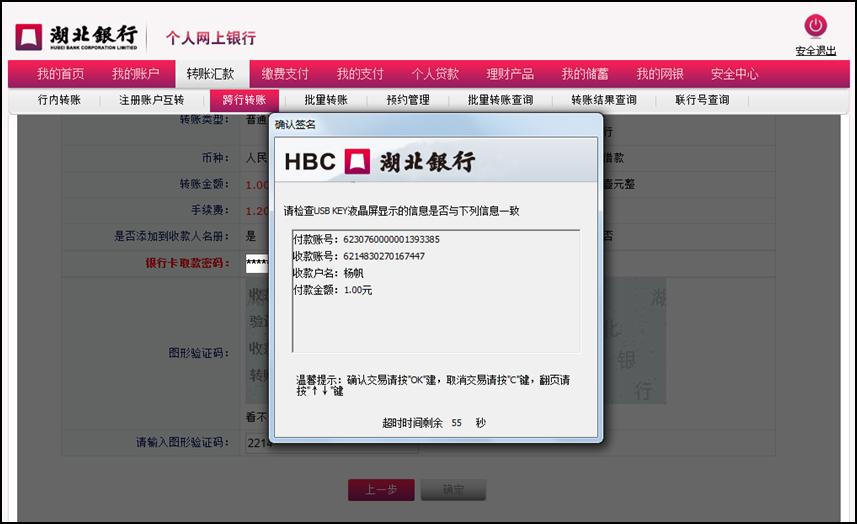Click the 安全退出 link
This screenshot has height=524, width=857.
pos(815,51)
